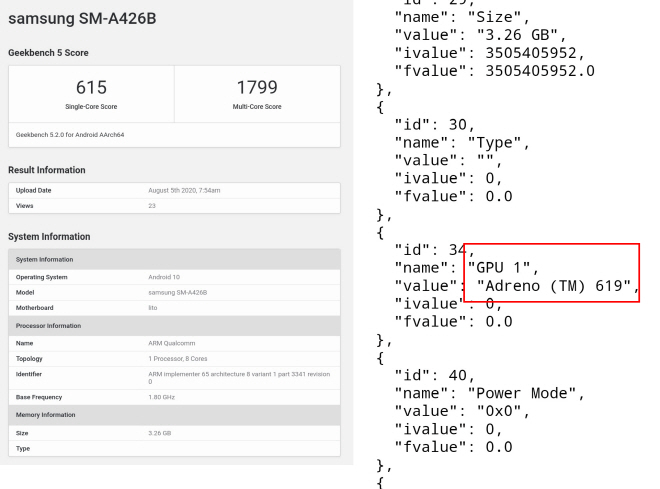Screen dimensions: 660x489
Task: Click the JSON line "name": "Type"
Action: point(462,142)
